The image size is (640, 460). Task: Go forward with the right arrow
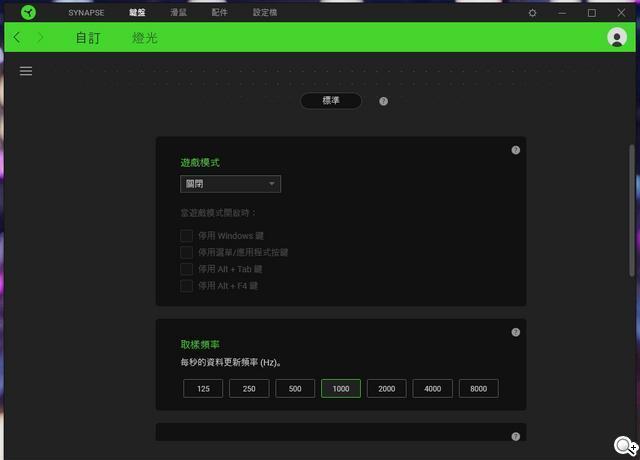pos(40,38)
